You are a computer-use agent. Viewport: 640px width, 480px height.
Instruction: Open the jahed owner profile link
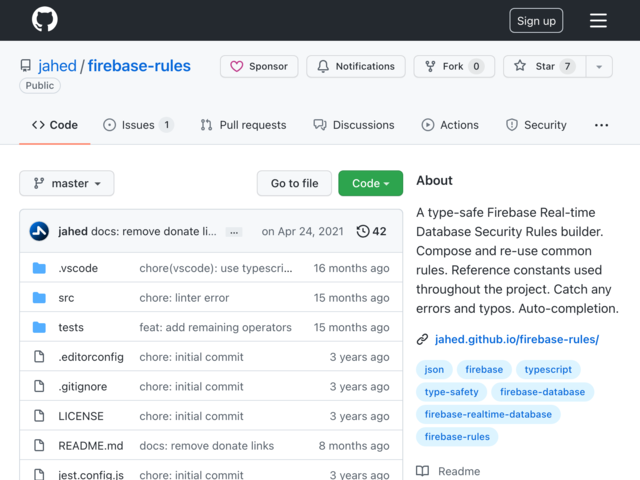click(57, 66)
